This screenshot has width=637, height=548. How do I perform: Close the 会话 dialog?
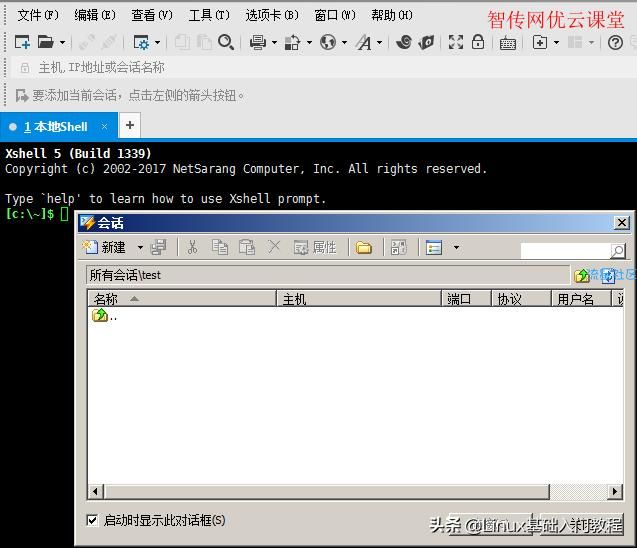[622, 223]
